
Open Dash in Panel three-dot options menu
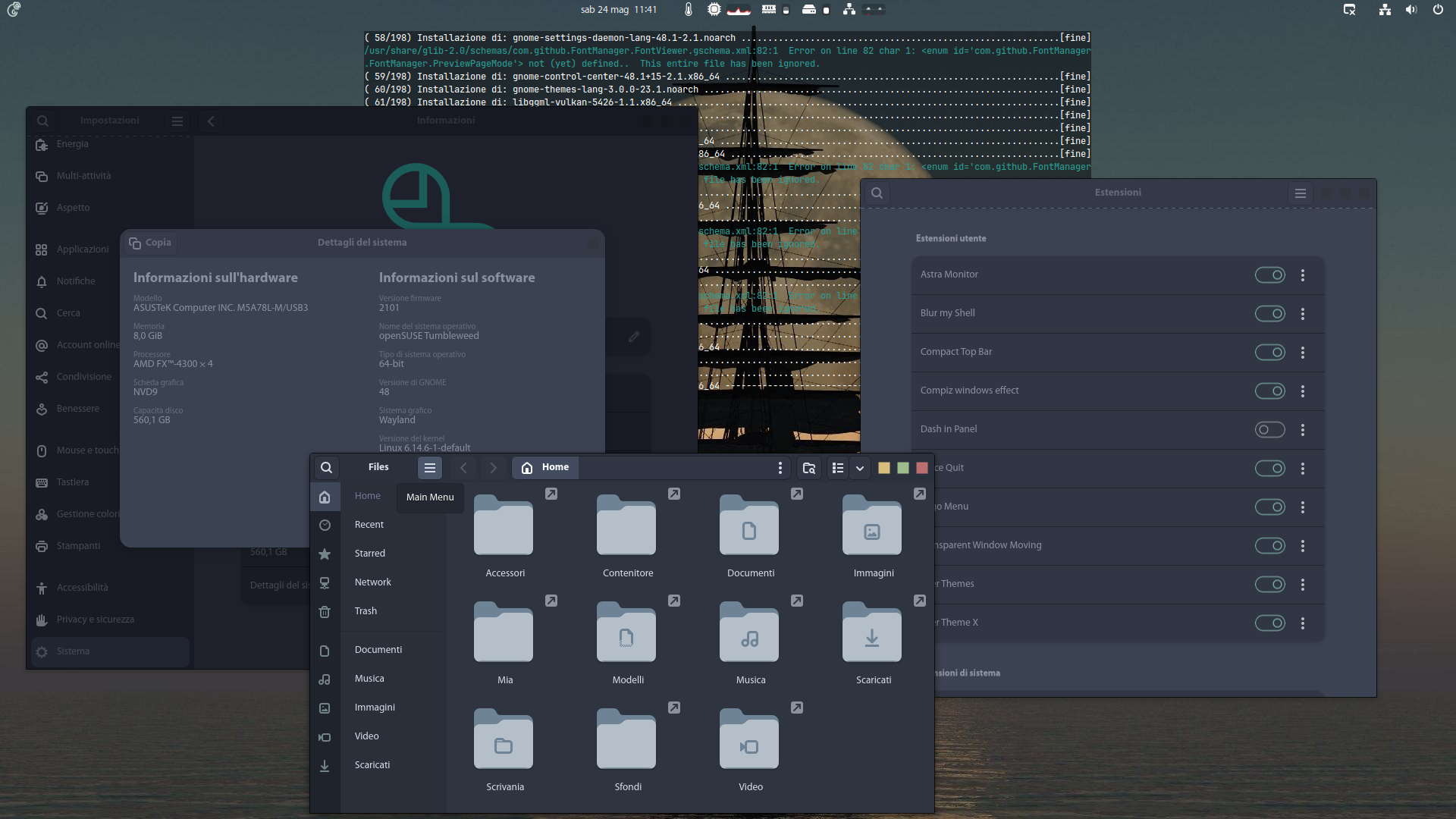[1303, 430]
